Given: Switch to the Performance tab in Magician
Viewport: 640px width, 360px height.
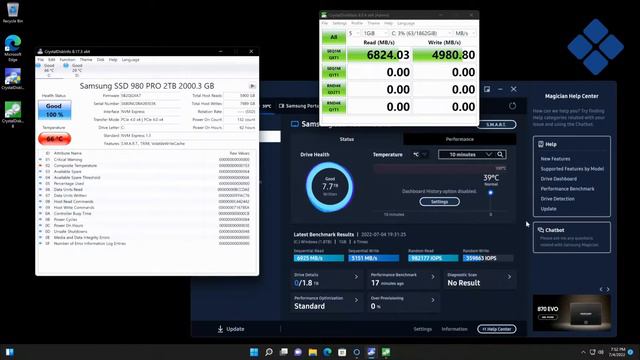Looking at the screenshot, I should 460,139.
